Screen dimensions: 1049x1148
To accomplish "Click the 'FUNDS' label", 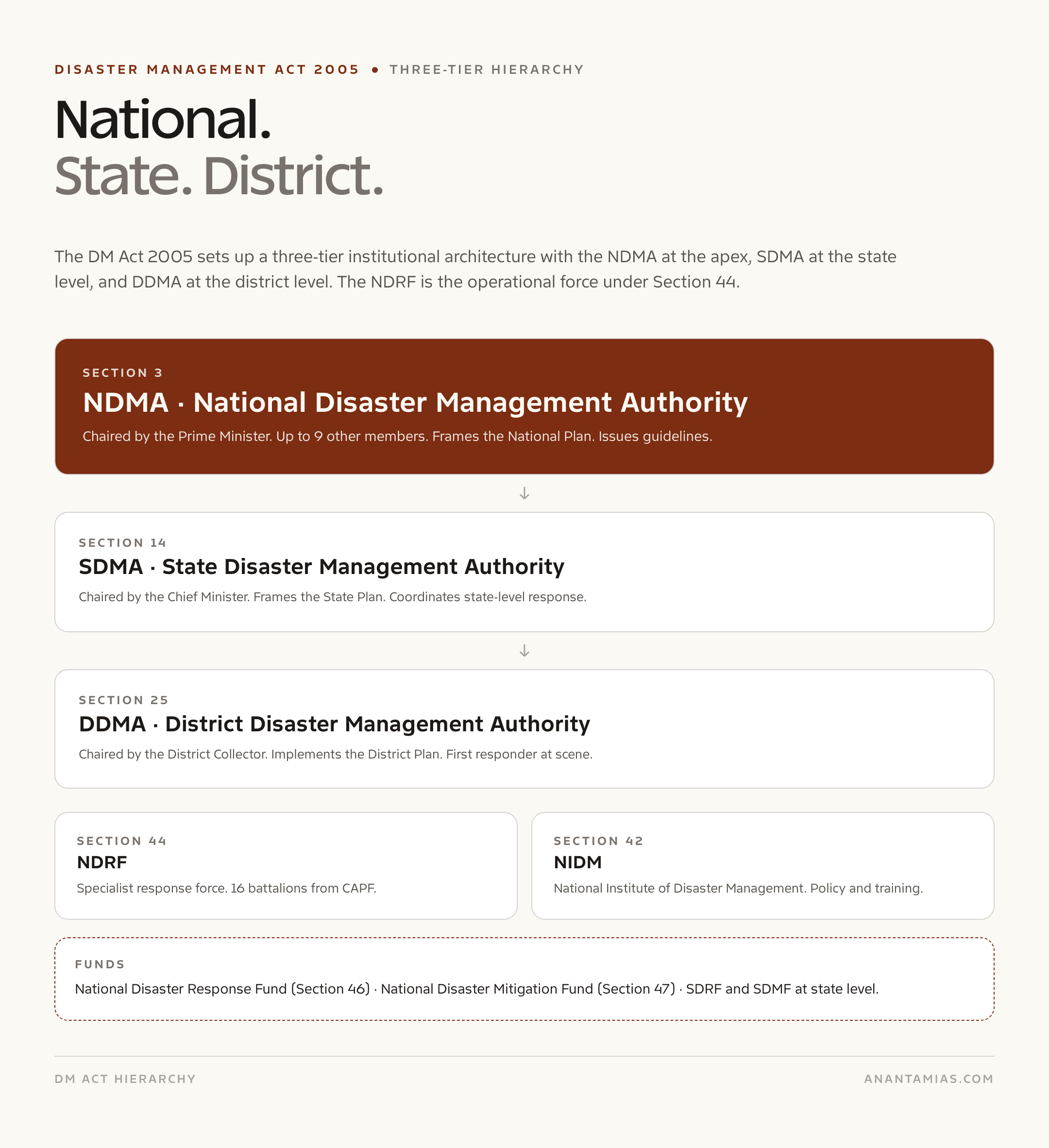I will point(100,964).
